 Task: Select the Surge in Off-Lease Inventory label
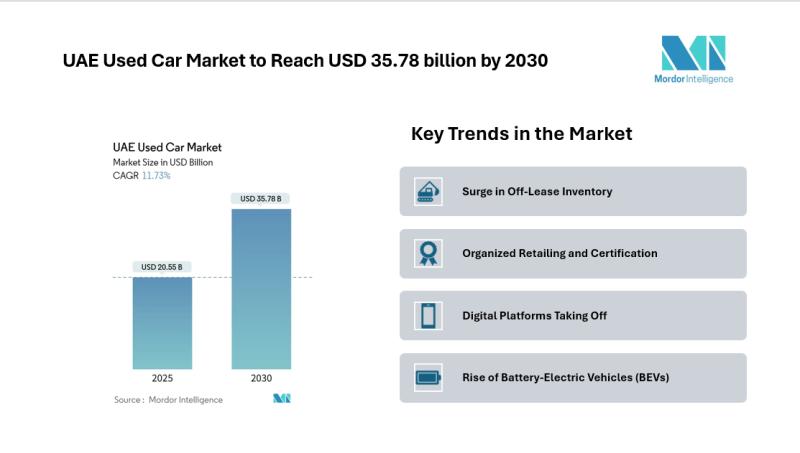[537, 191]
